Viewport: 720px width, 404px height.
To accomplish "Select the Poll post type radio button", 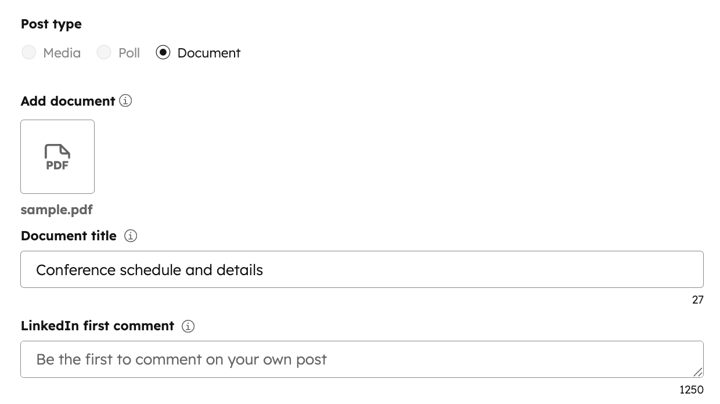I will (x=104, y=53).
